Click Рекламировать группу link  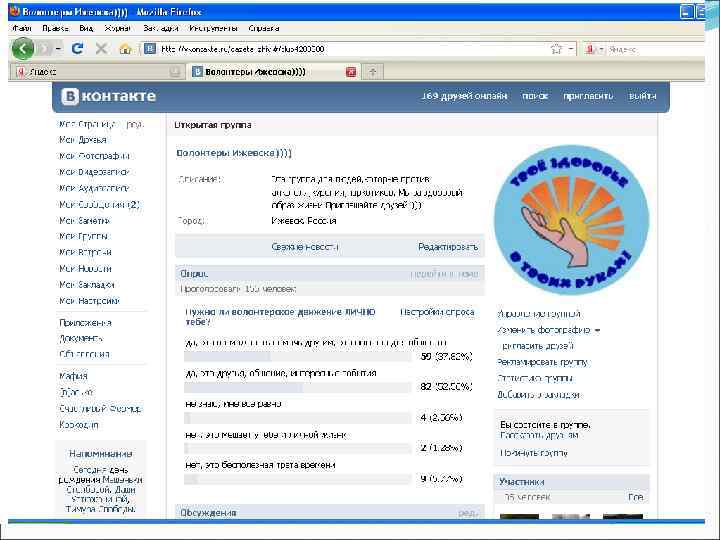coord(542,362)
